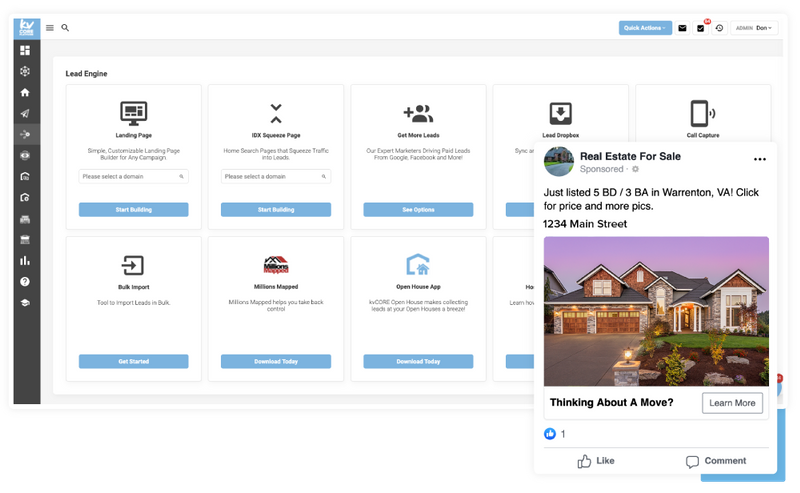Click the Lead Engine heading

pos(86,73)
